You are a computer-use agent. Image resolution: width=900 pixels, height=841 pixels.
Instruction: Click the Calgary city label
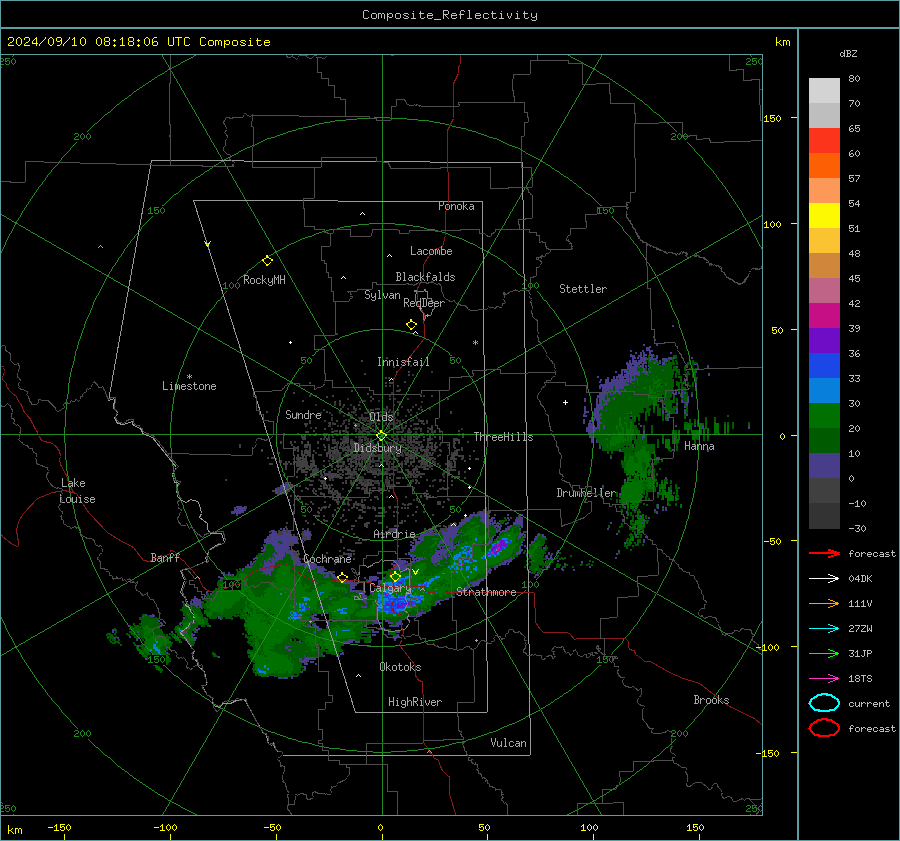click(390, 588)
